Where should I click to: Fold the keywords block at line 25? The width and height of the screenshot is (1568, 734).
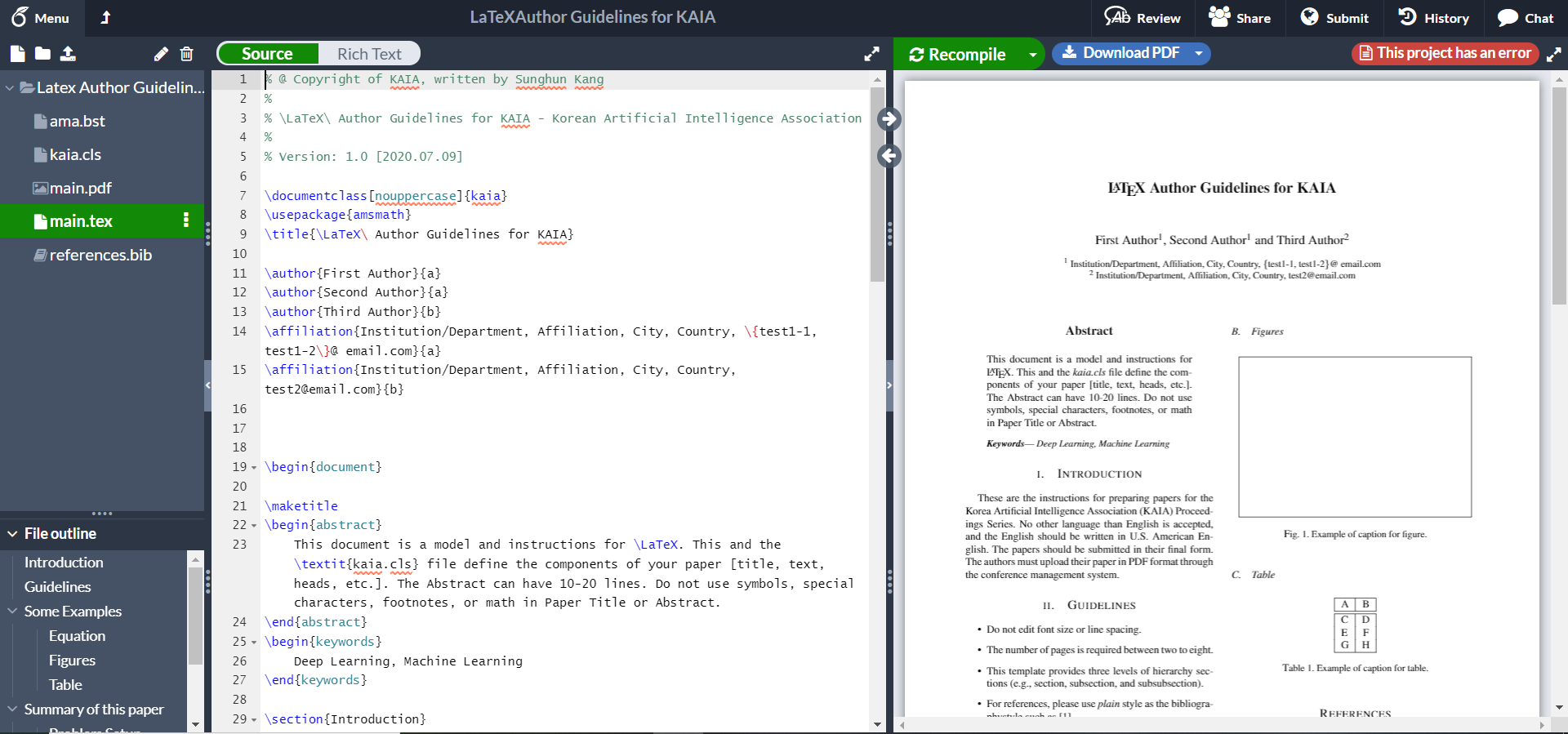(254, 643)
